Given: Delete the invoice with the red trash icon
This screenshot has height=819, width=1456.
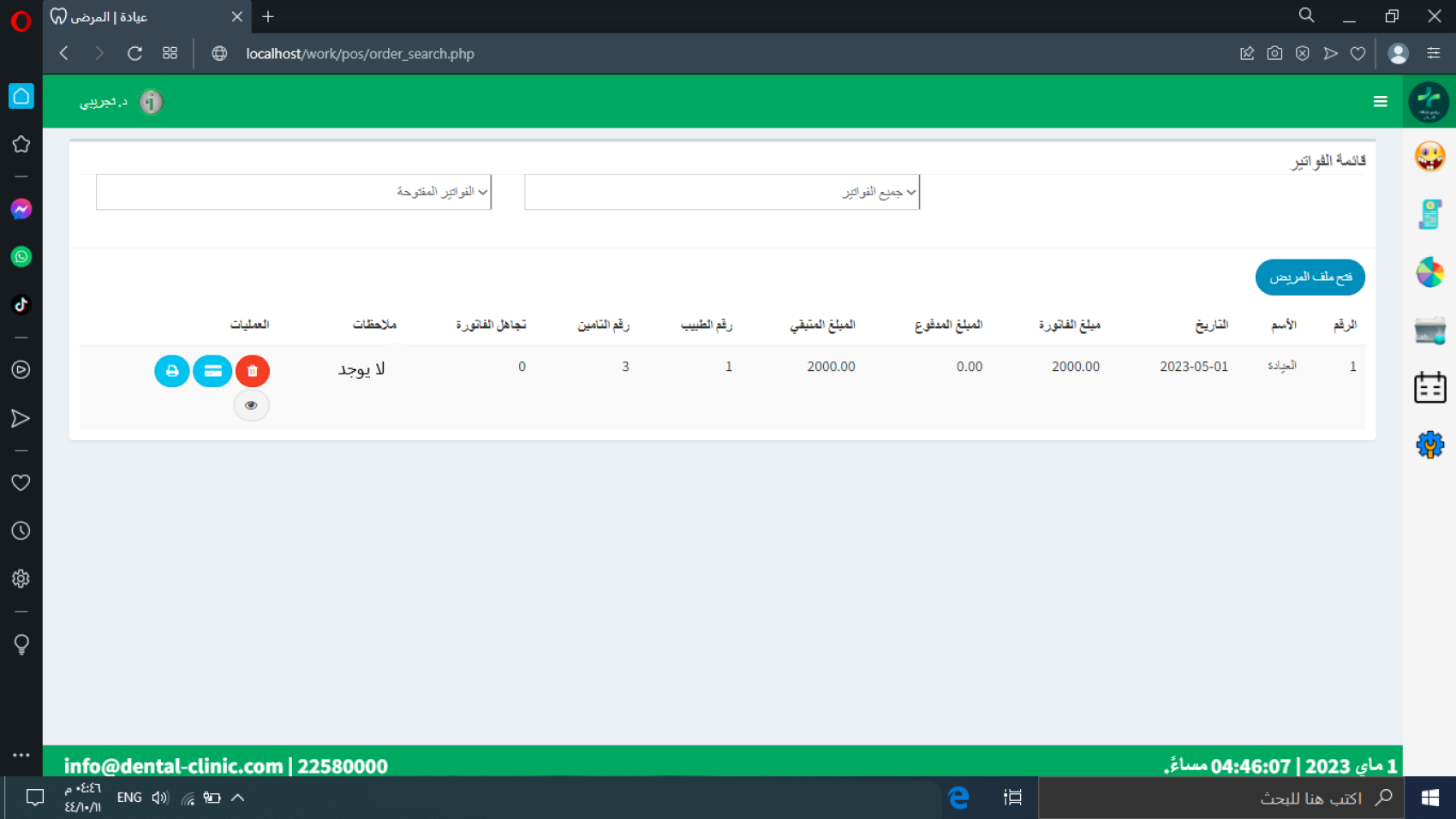Looking at the screenshot, I should 253,371.
